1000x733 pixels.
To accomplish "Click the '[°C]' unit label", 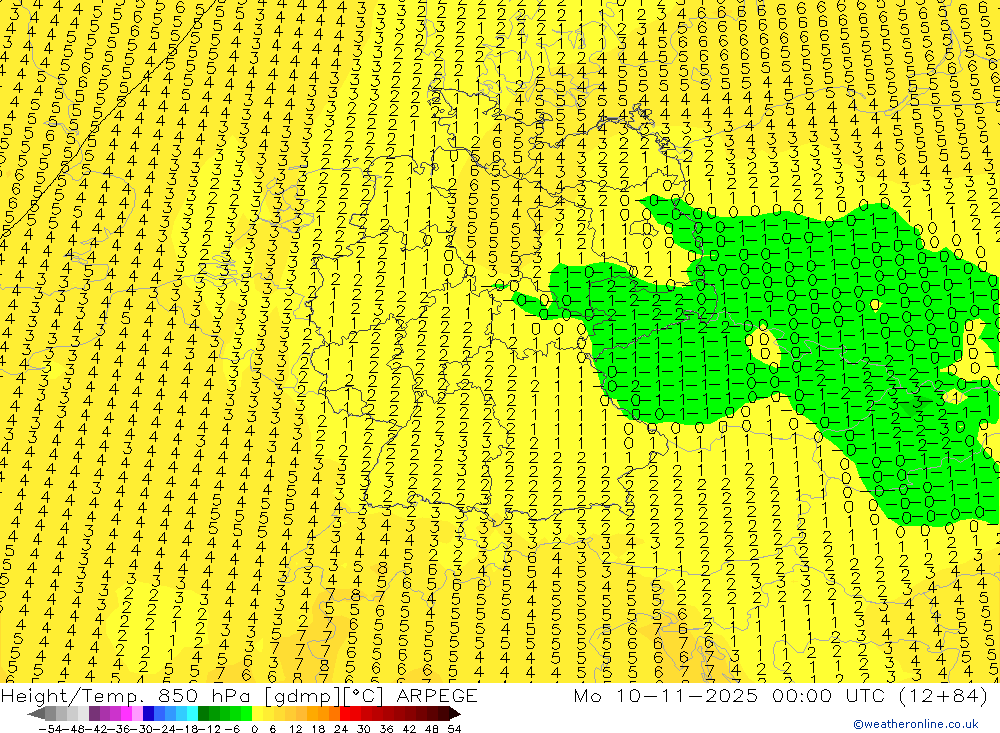I will coord(364,697).
